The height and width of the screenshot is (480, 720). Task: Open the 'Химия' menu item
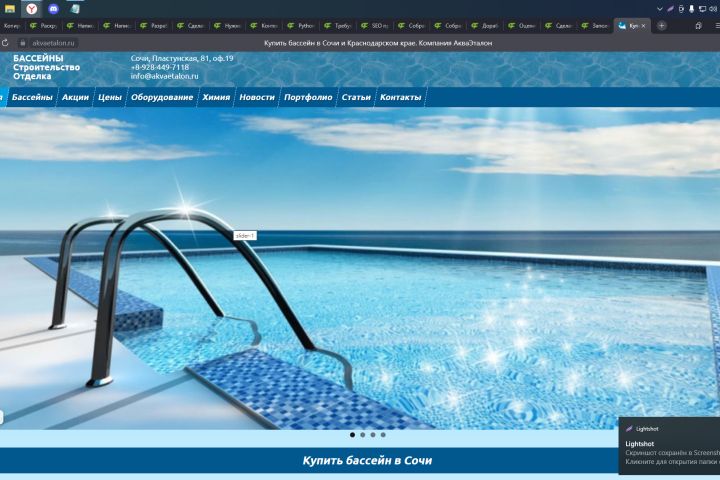(x=216, y=97)
